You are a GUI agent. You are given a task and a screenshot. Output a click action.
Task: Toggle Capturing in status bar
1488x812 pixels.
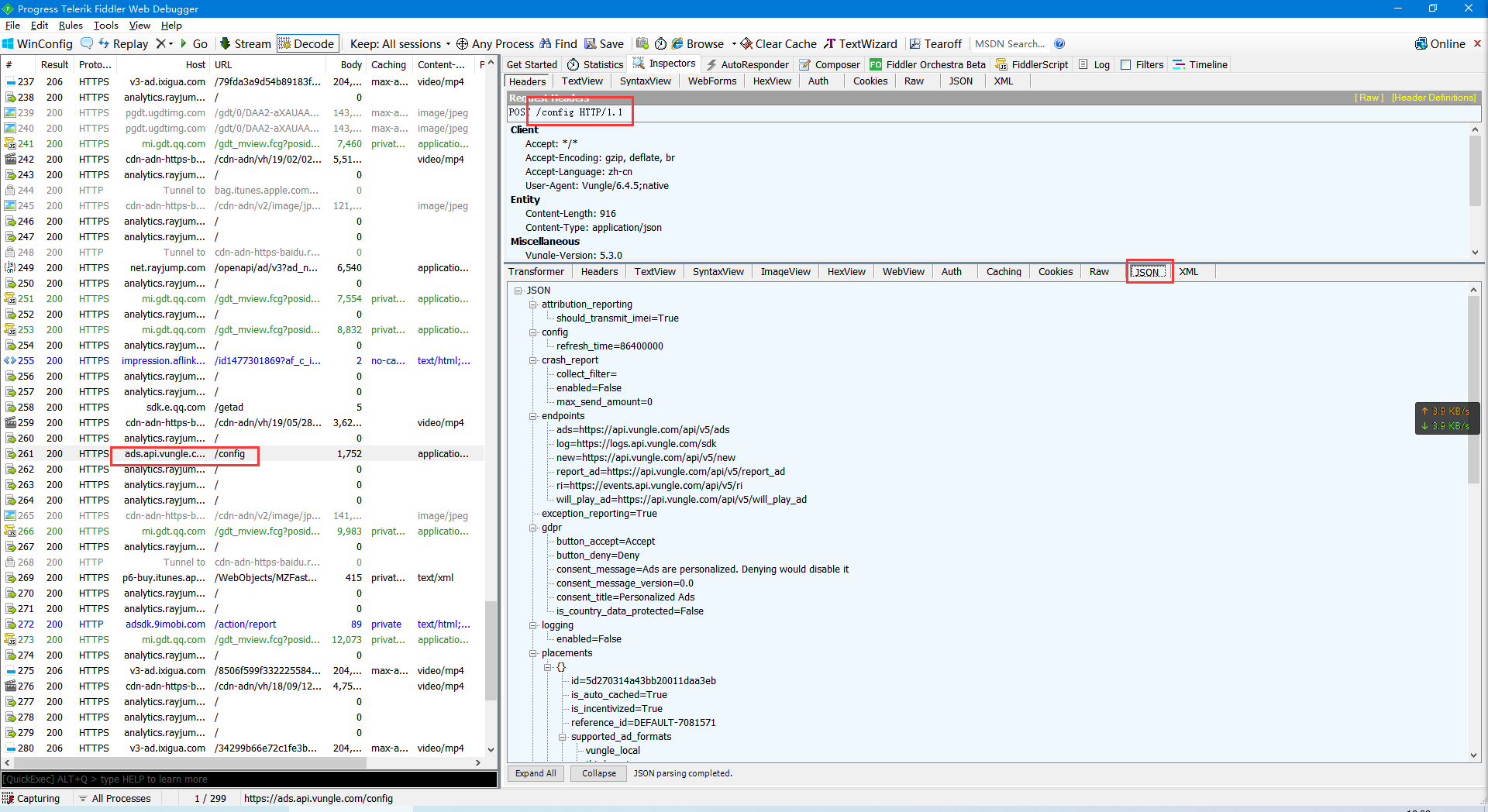pos(31,798)
